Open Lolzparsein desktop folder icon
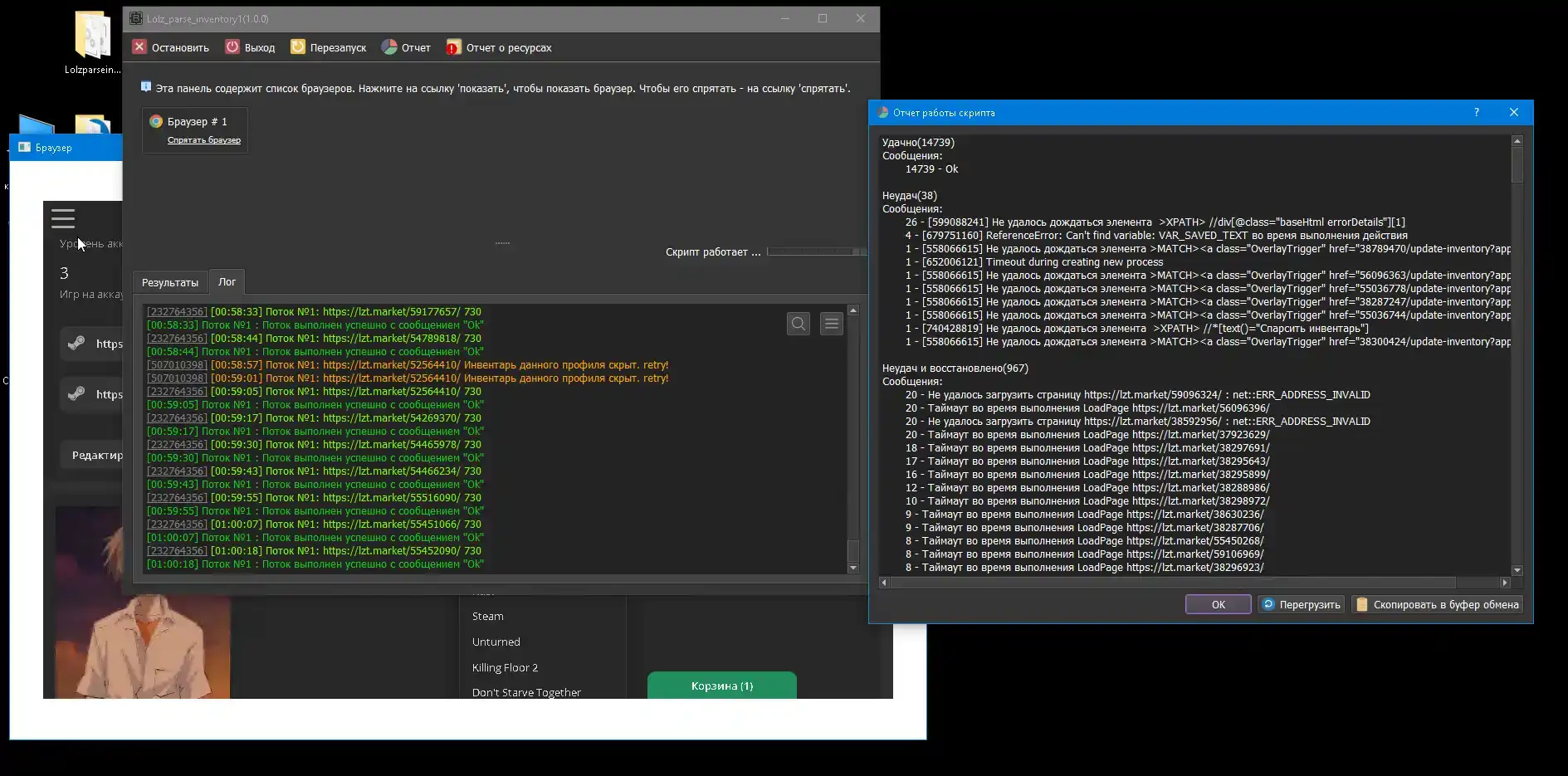This screenshot has height=776, width=1568. pyautogui.click(x=92, y=41)
